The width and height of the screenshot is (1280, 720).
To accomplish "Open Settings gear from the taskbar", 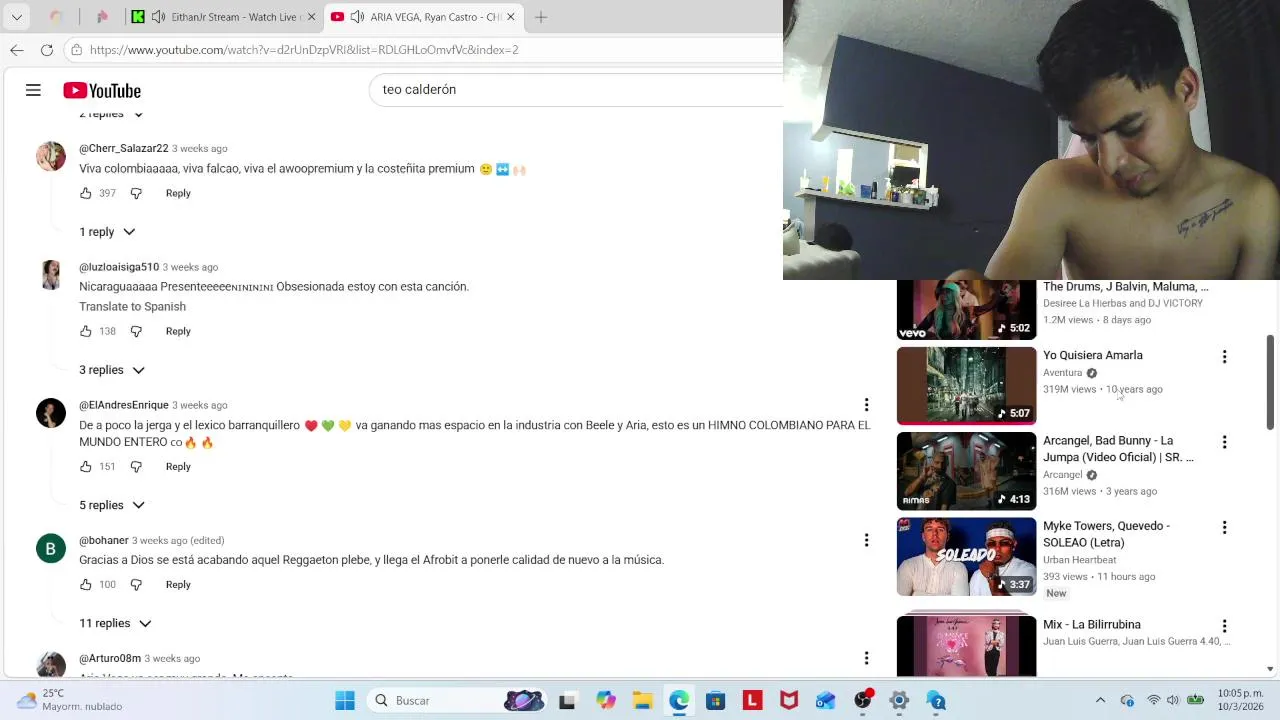I will click(x=899, y=700).
